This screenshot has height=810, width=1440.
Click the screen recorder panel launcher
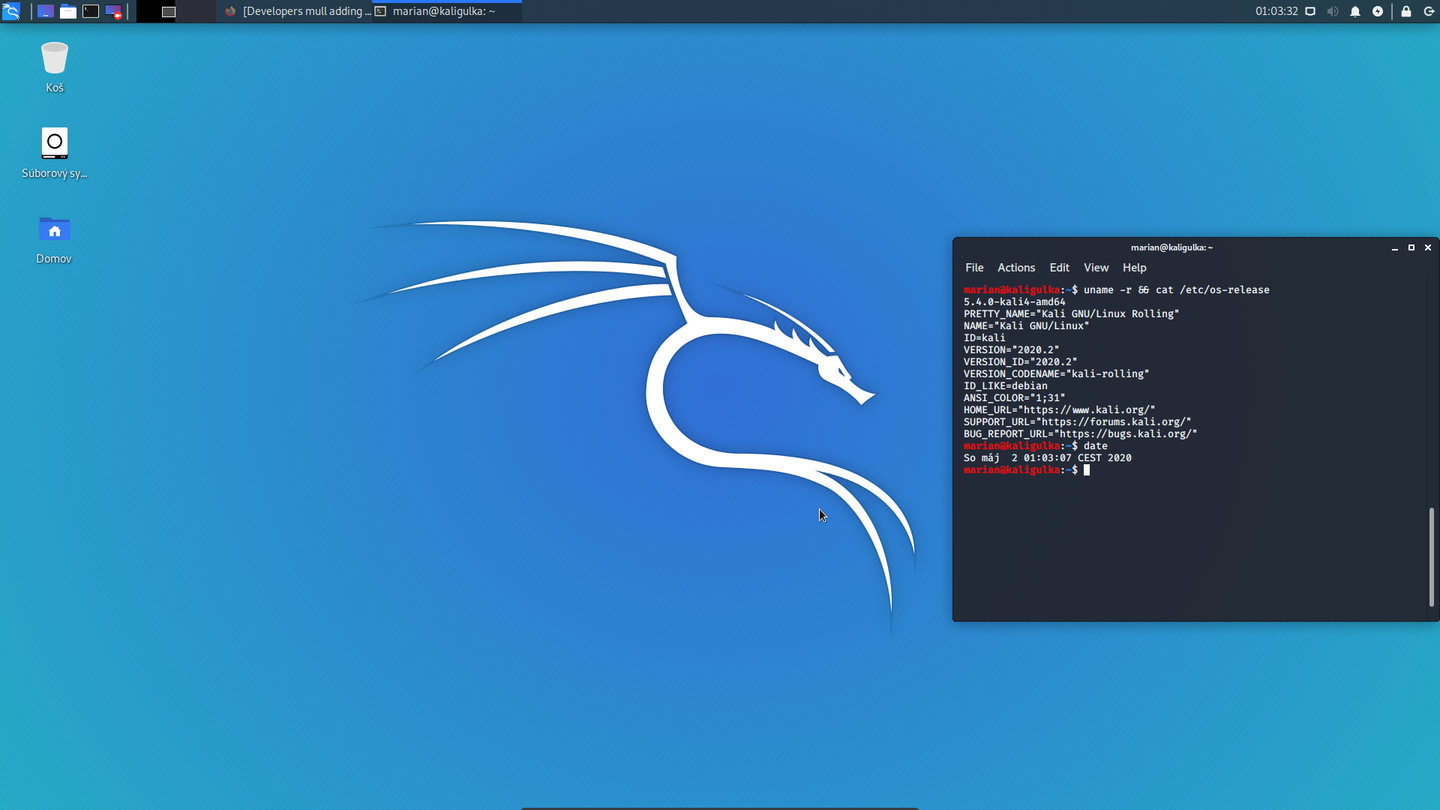114,11
